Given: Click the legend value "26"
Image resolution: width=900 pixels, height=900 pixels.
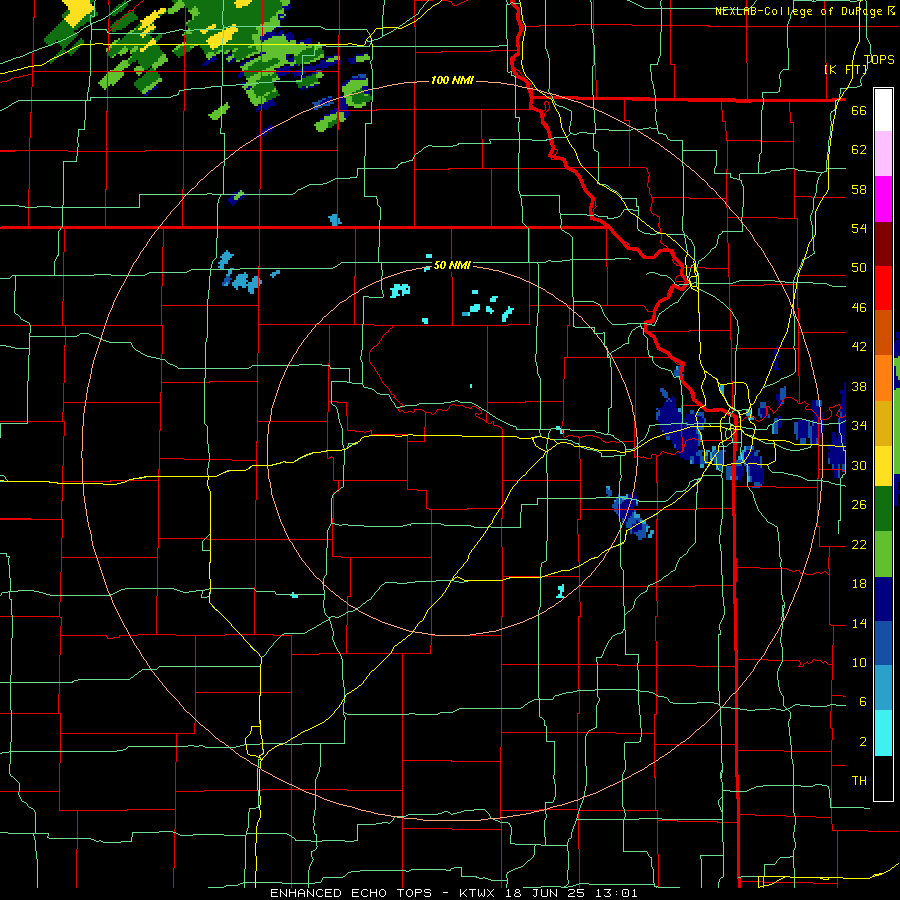Looking at the screenshot, I should (859, 505).
